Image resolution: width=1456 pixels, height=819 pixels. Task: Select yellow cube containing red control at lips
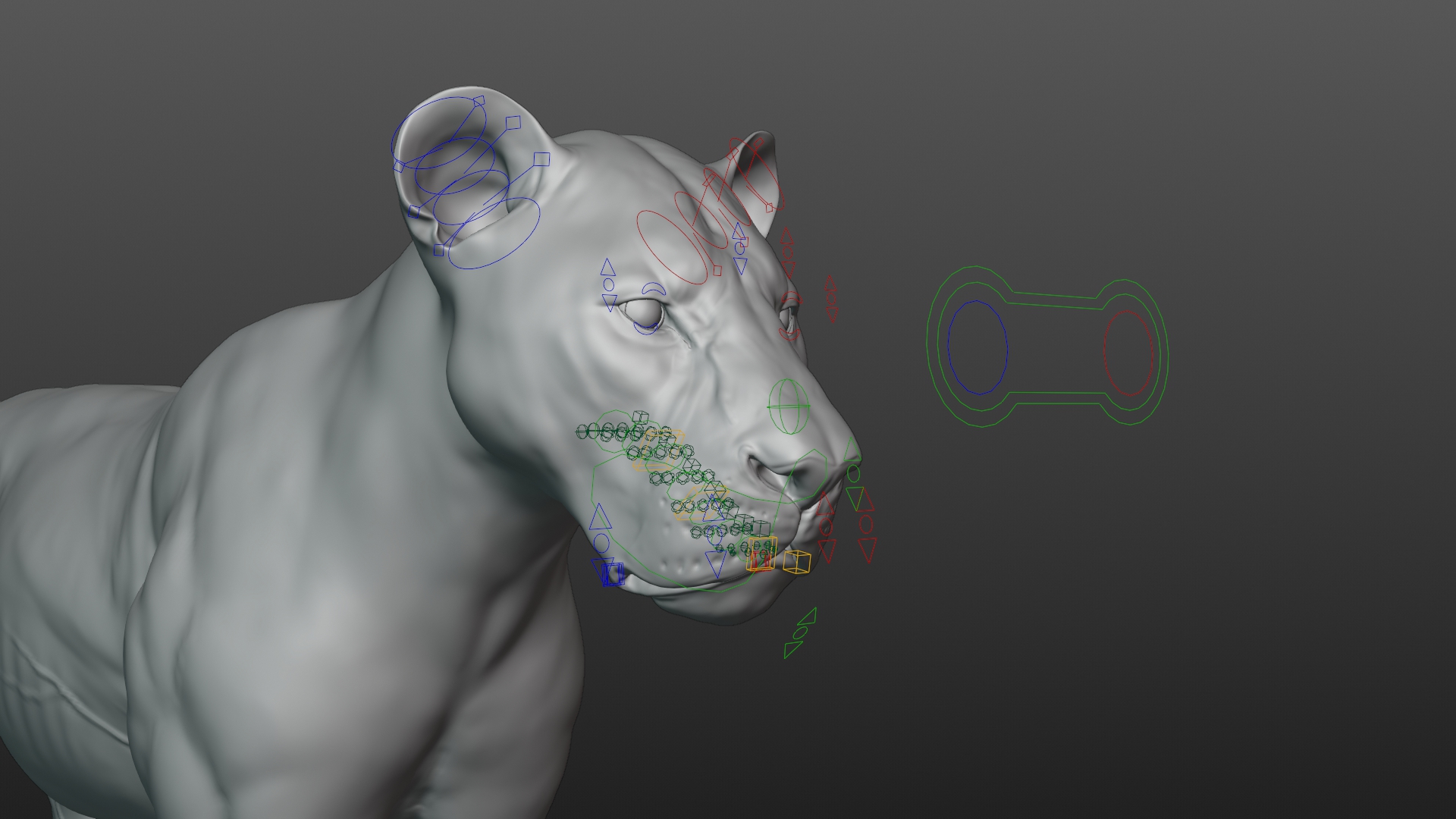point(762,554)
